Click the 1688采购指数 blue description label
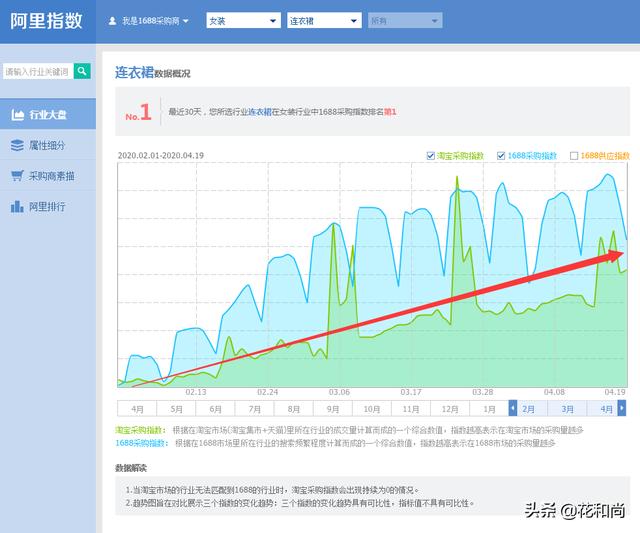This screenshot has width=640, height=533. click(x=142, y=443)
